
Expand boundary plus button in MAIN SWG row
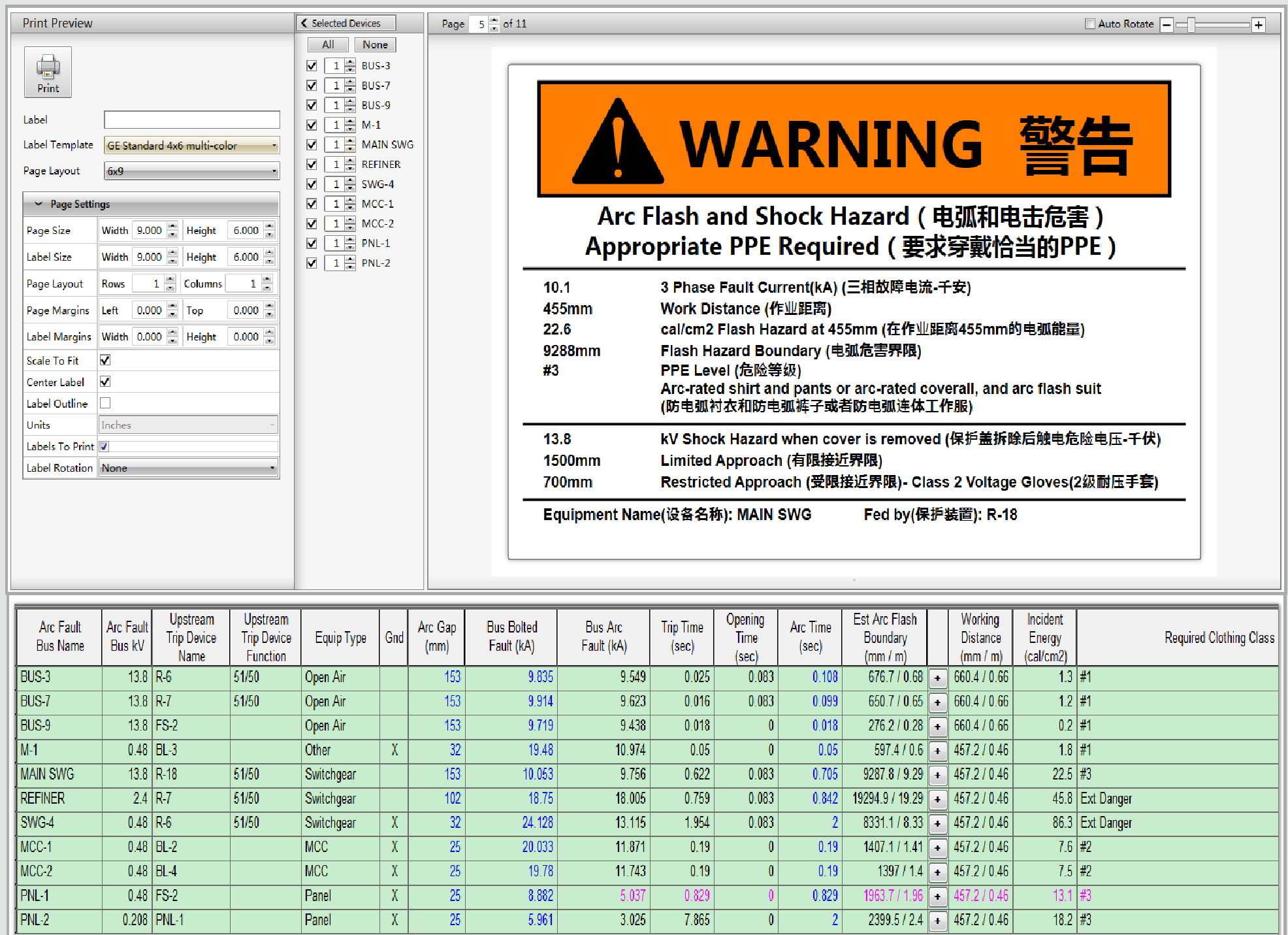pyautogui.click(x=937, y=775)
